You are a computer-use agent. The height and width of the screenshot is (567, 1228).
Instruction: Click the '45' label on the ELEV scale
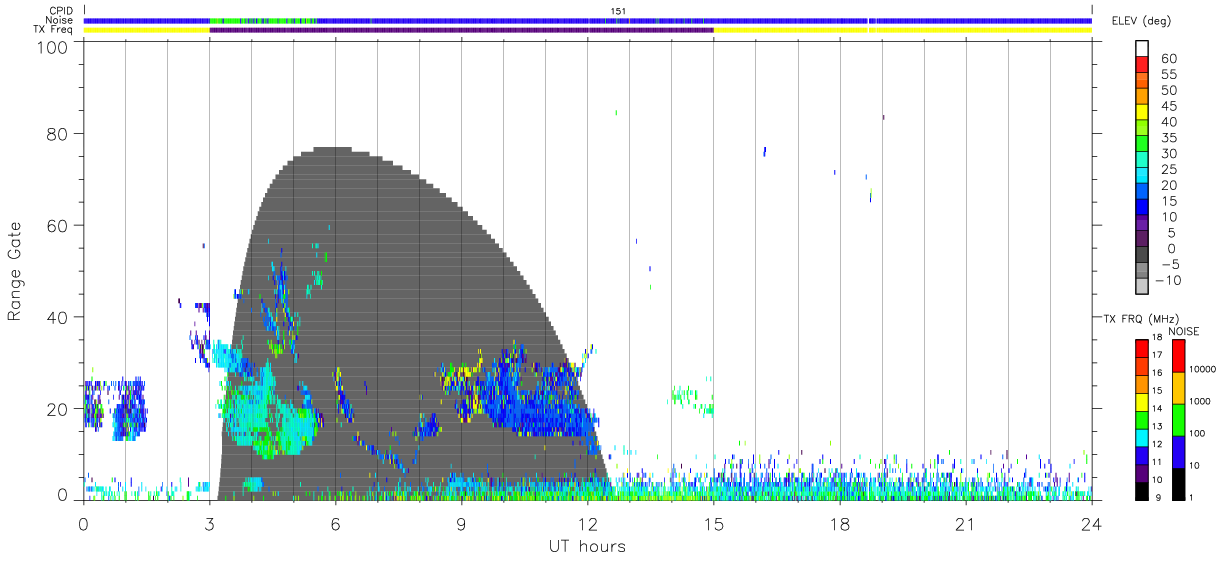click(x=1168, y=106)
